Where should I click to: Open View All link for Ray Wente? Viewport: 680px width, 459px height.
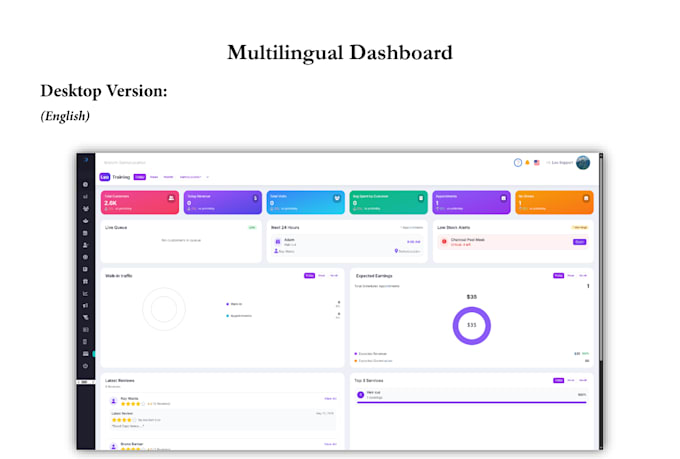click(x=330, y=398)
